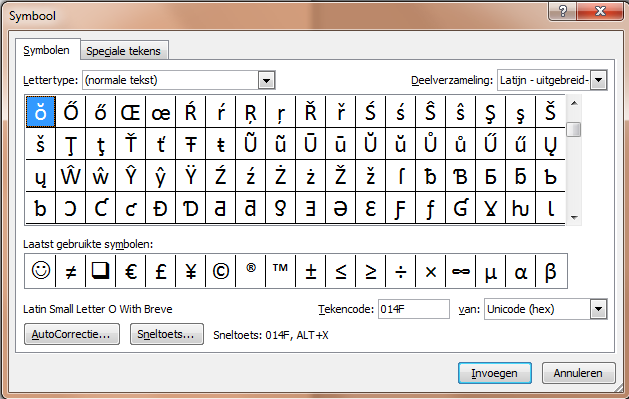Pick the smiley face recent symbol
629x399 pixels.
coord(41,271)
